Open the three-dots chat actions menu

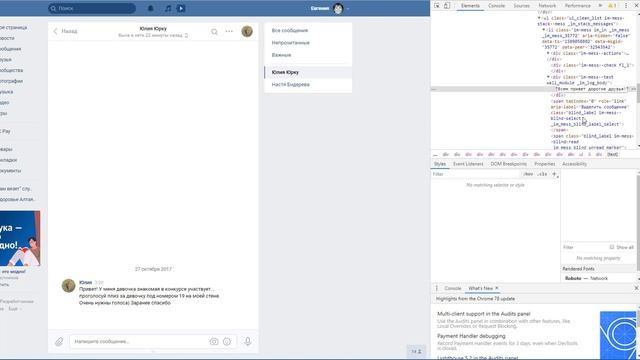229,31
